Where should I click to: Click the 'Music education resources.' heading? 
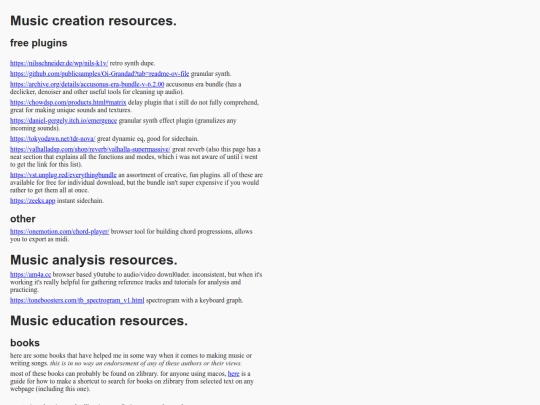coord(99,321)
